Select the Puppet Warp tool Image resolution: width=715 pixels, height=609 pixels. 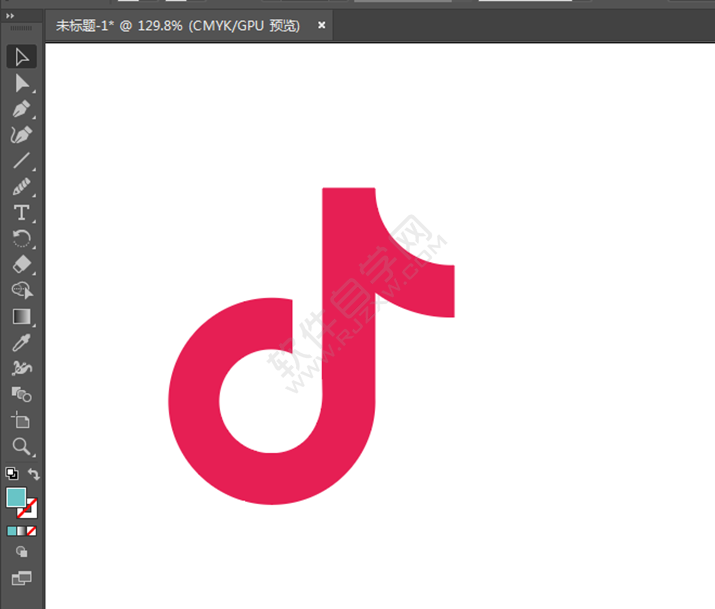pyautogui.click(x=21, y=368)
